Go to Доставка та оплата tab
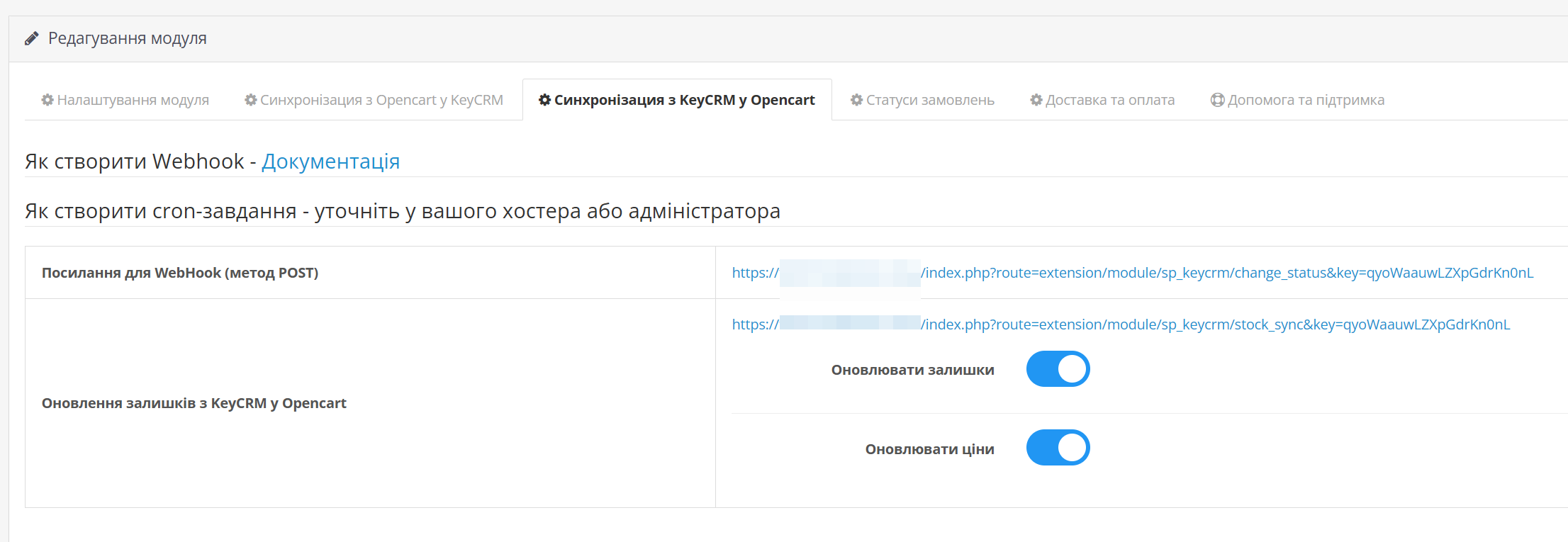 pyautogui.click(x=1102, y=100)
